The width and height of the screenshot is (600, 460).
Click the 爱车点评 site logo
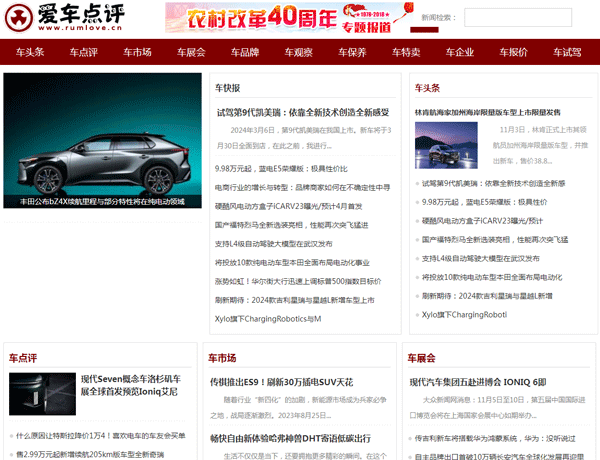point(64,18)
